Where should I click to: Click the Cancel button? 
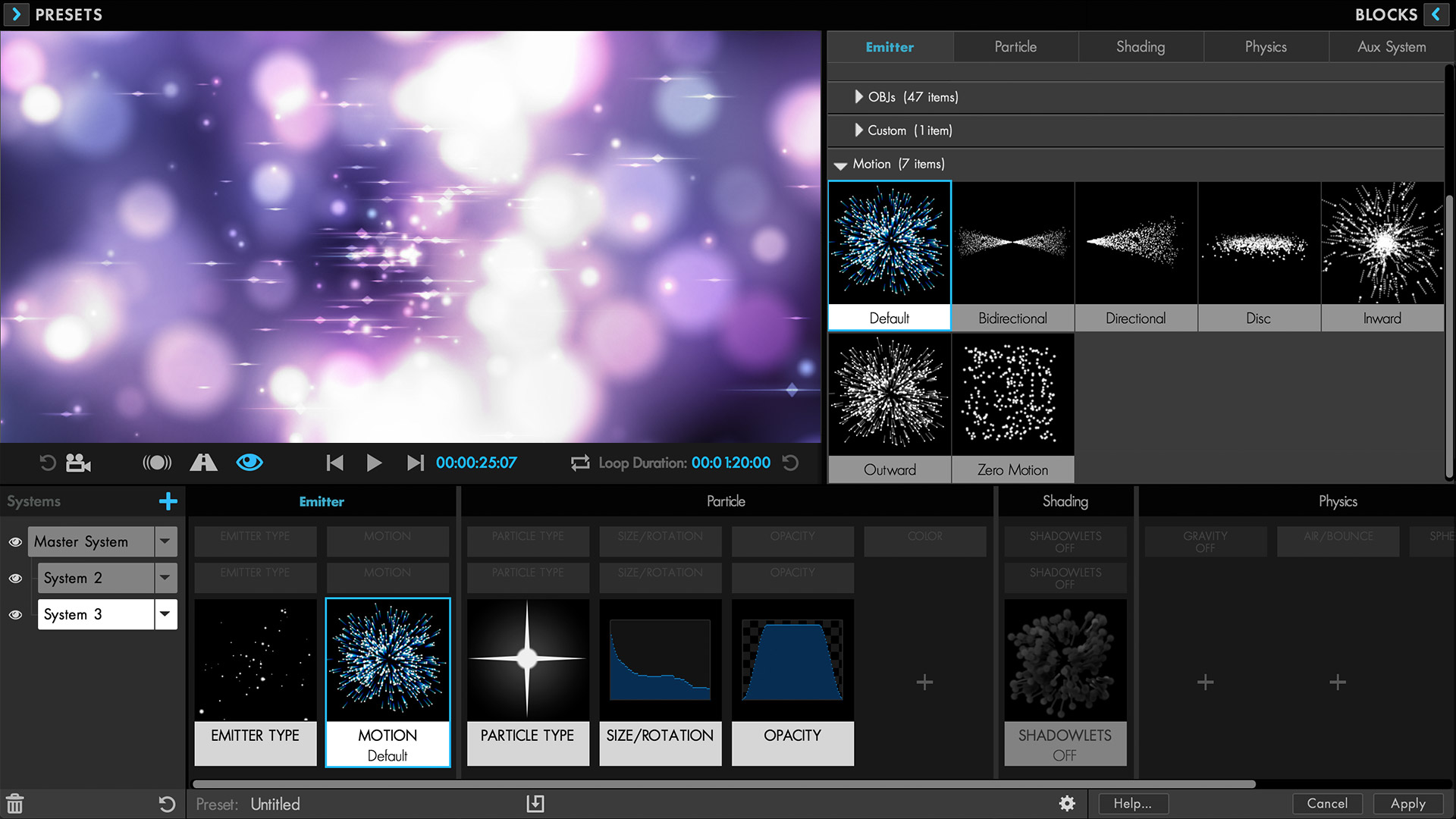tap(1326, 804)
